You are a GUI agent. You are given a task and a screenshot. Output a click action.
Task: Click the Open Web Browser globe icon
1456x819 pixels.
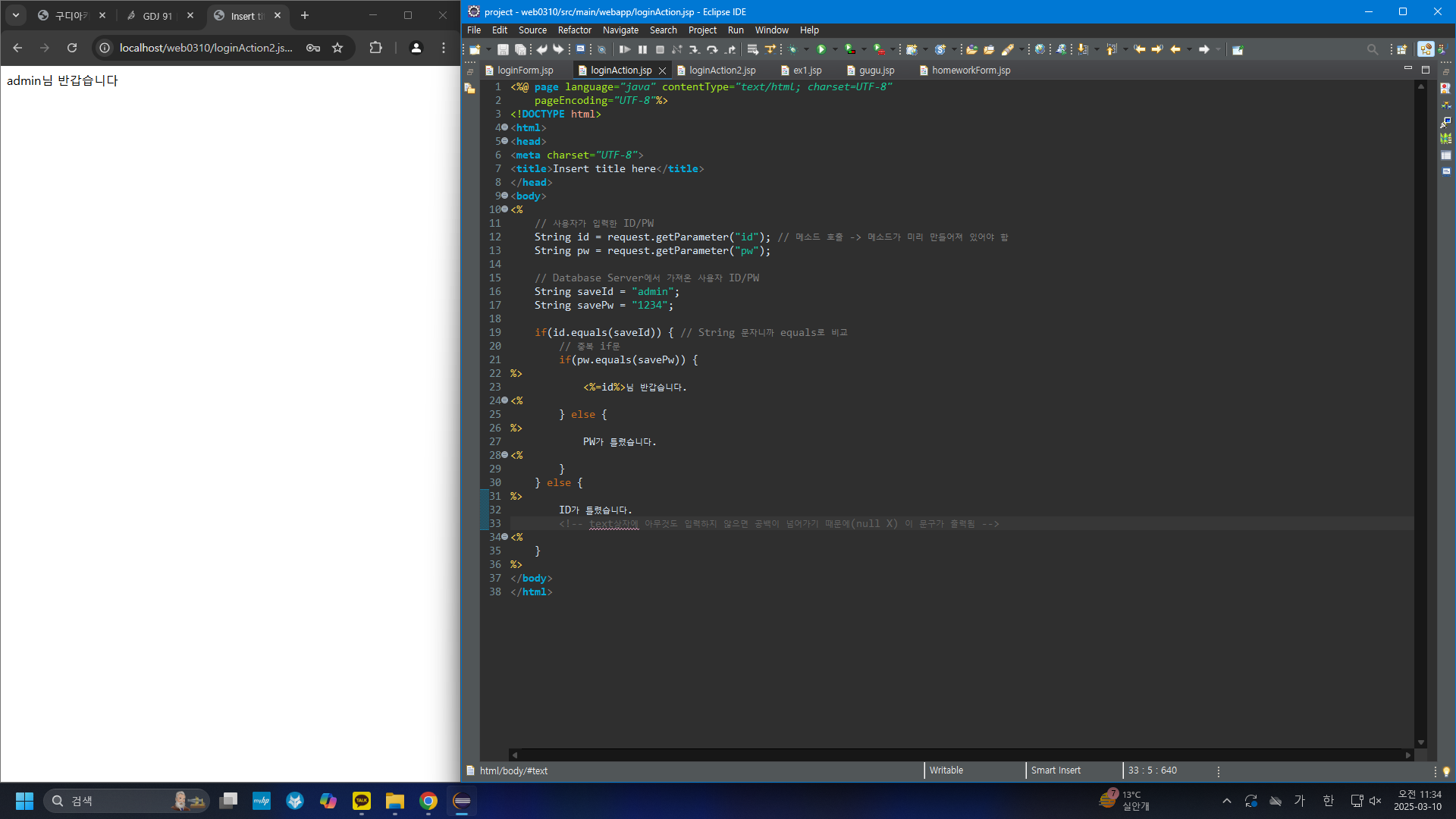tap(1040, 49)
